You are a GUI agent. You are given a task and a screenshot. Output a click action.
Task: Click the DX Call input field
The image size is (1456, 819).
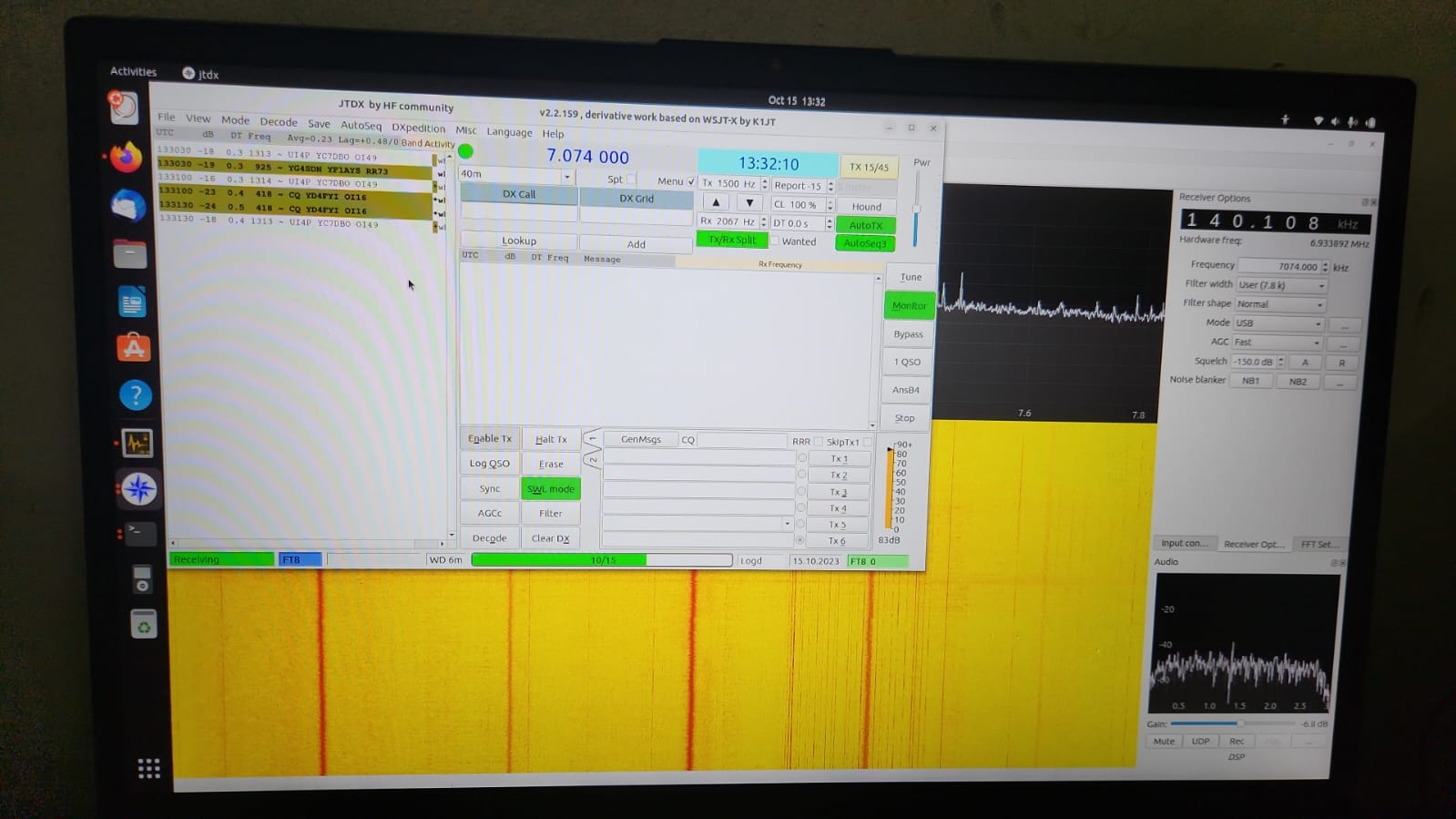click(519, 212)
